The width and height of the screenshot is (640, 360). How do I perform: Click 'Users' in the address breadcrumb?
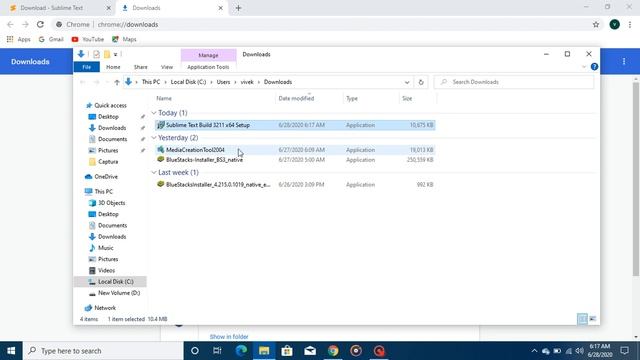pos(223,82)
